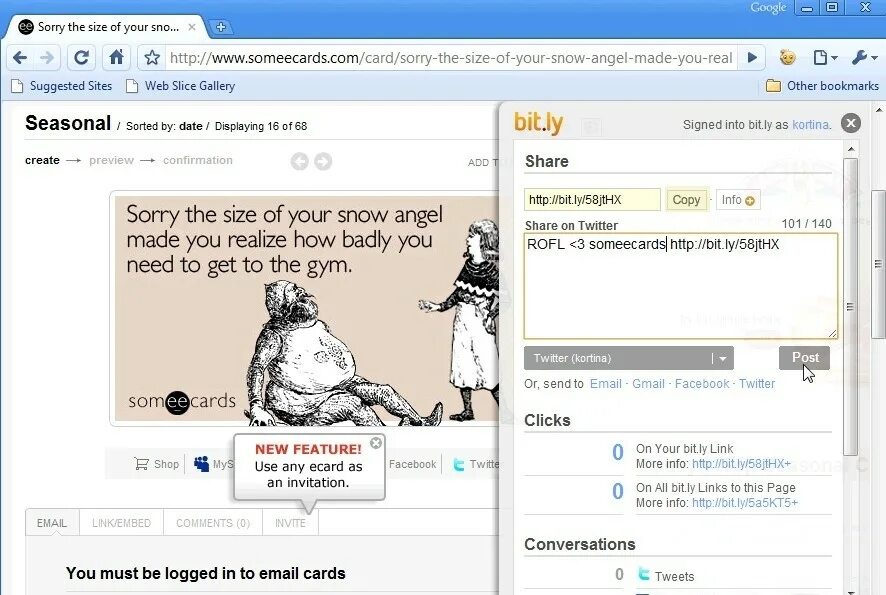The width and height of the screenshot is (886, 595).
Task: Reload the page with refresh icon
Action: point(81,58)
